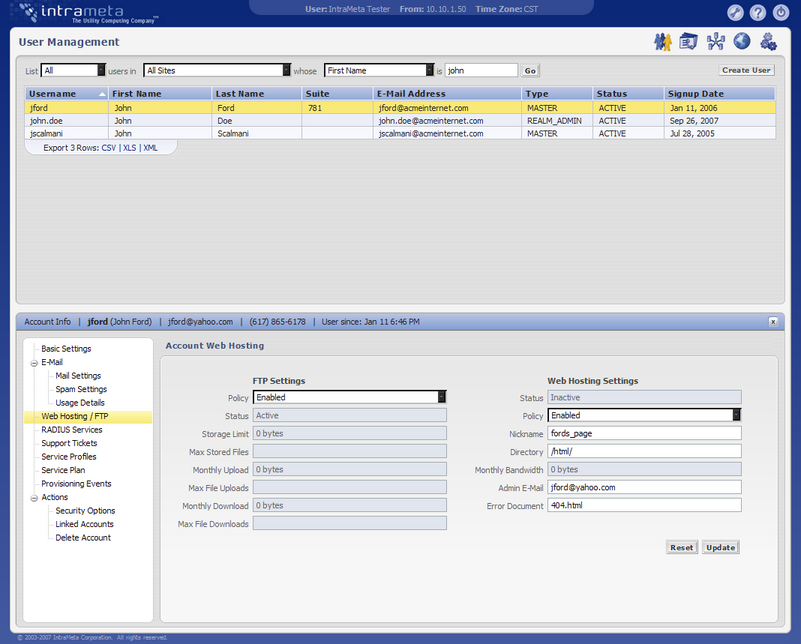Open the gears configuration module icon
Viewport: 801px width, 644px height.
click(x=768, y=42)
